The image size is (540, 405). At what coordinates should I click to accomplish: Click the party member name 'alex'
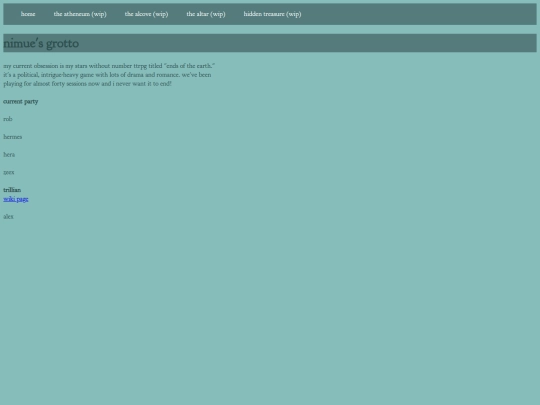[x=8, y=217]
